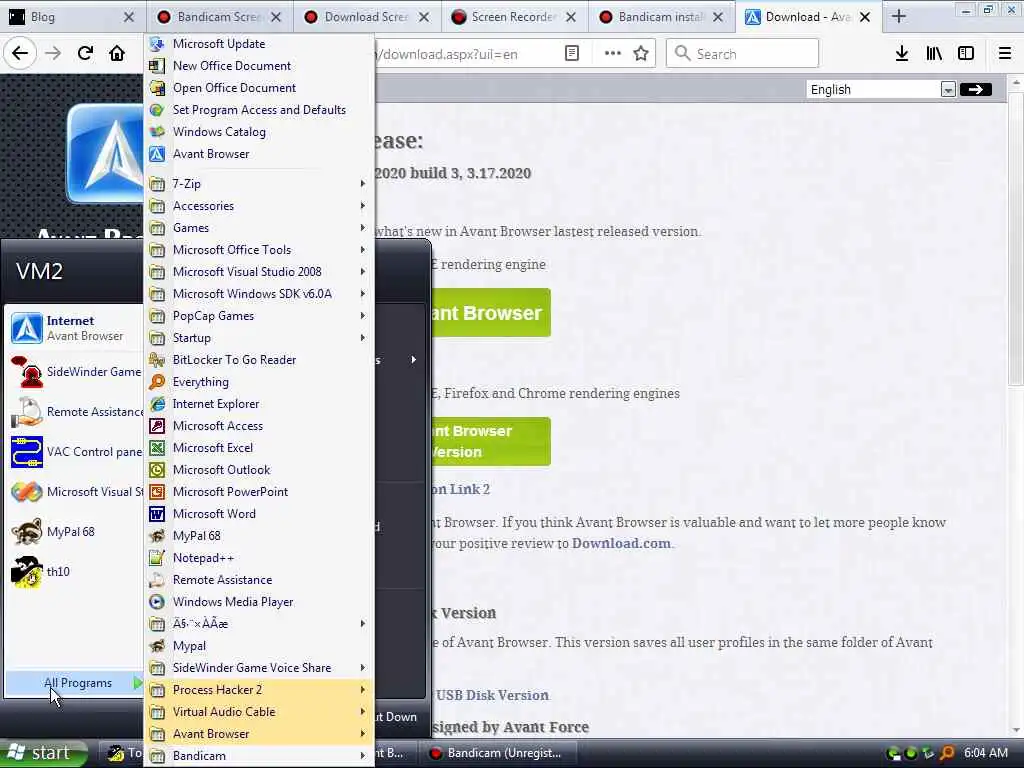The width and height of the screenshot is (1024, 768).
Task: Go to browser home page icon
Action: coord(117,54)
